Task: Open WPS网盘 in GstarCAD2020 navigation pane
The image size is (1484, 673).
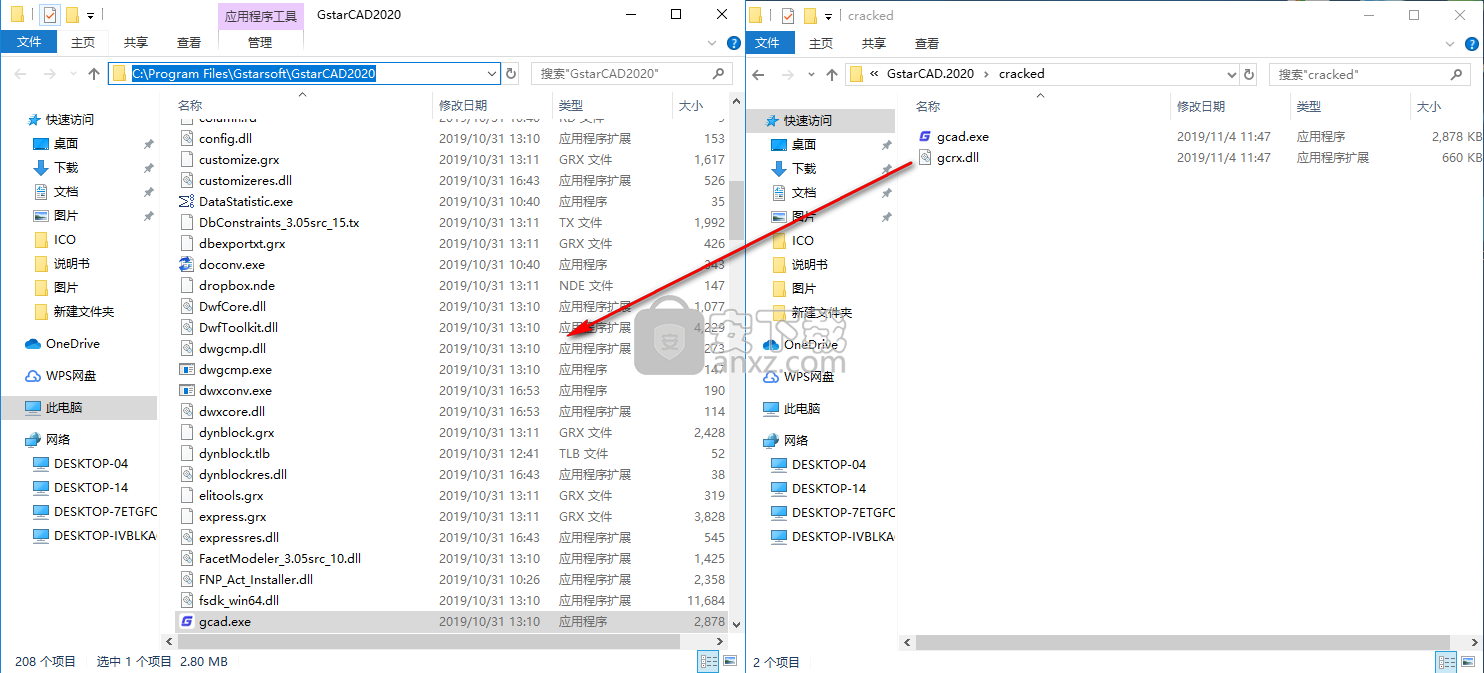Action: (73, 375)
